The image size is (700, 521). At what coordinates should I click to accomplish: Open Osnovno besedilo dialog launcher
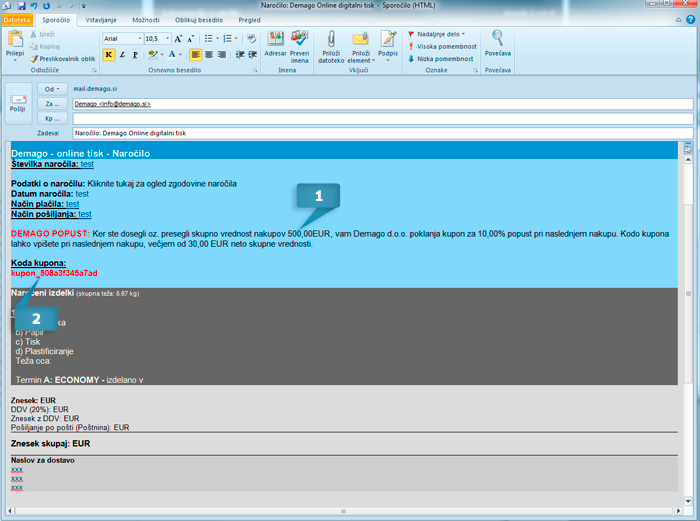tap(255, 71)
